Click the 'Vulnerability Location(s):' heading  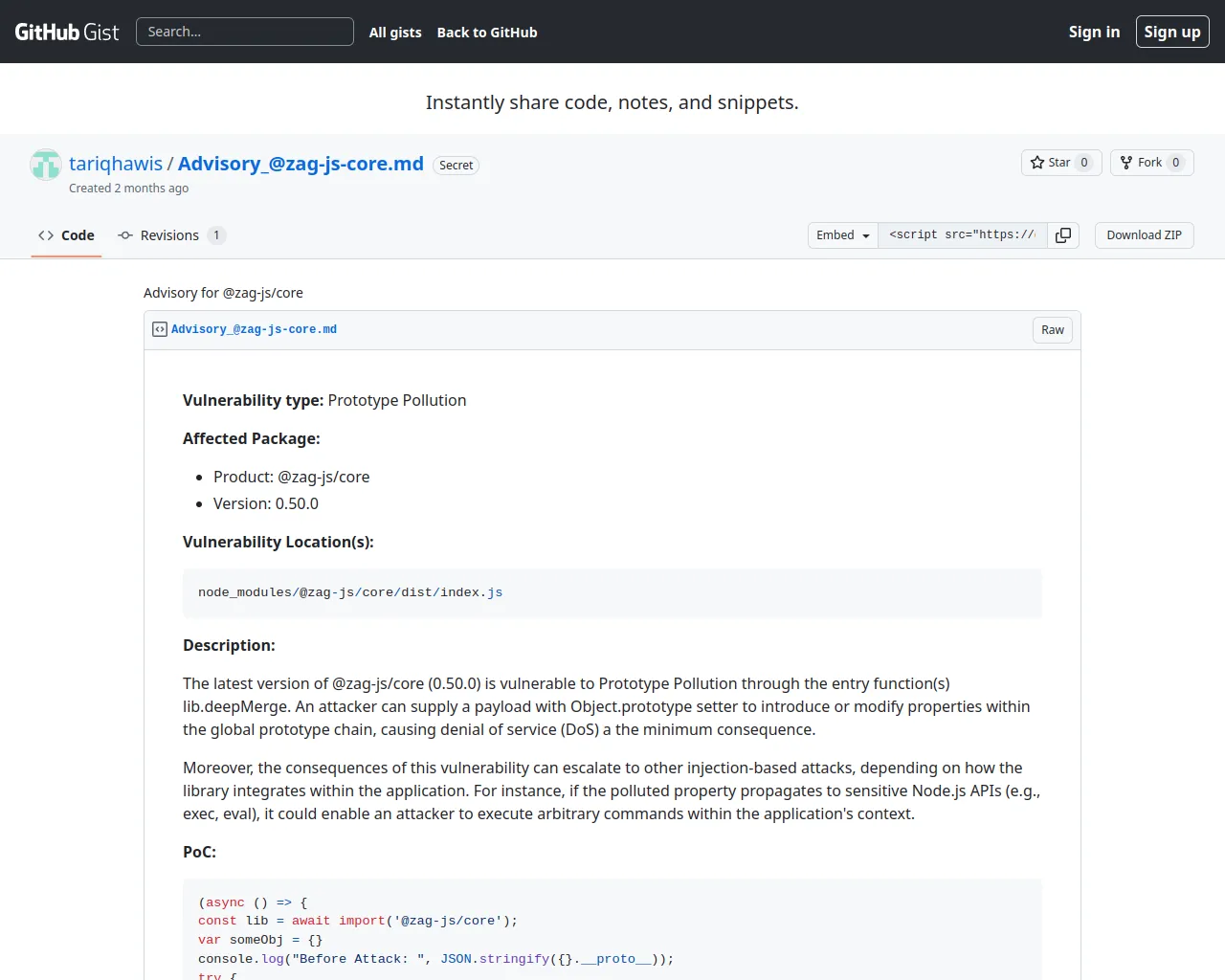278,542
